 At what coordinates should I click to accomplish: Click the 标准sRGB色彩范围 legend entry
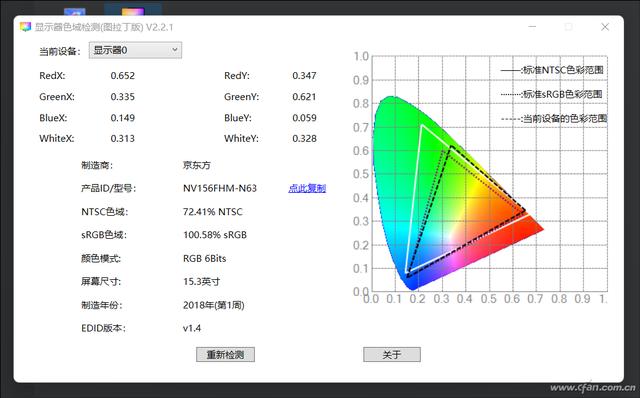[552, 94]
